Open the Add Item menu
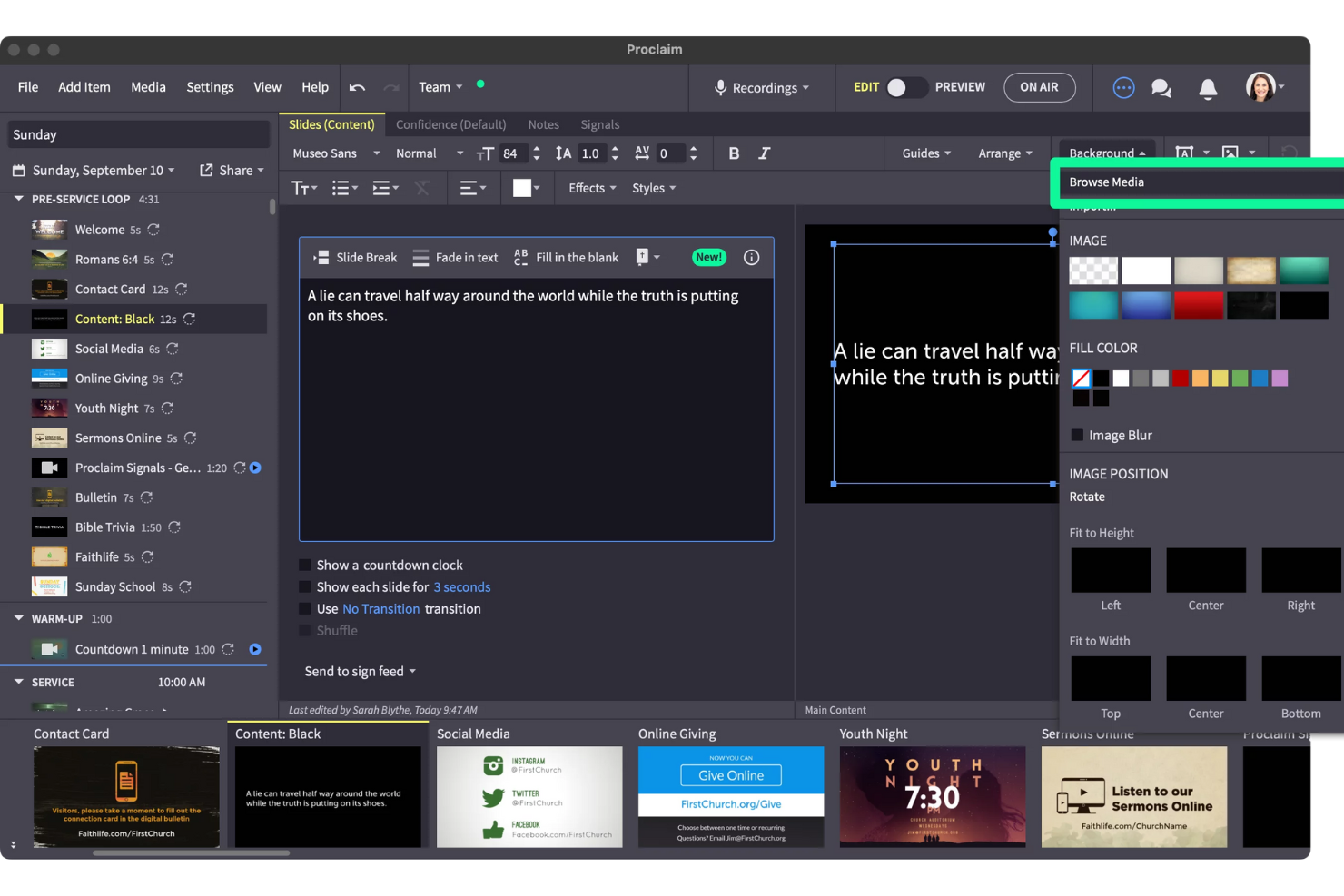 pos(84,87)
